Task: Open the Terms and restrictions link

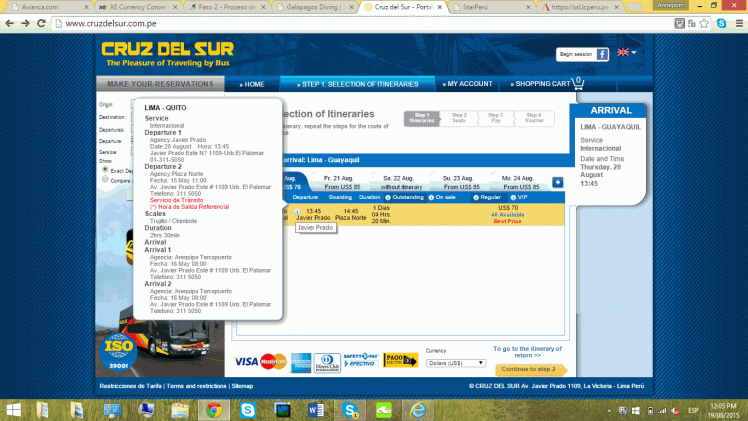Action: click(x=196, y=386)
